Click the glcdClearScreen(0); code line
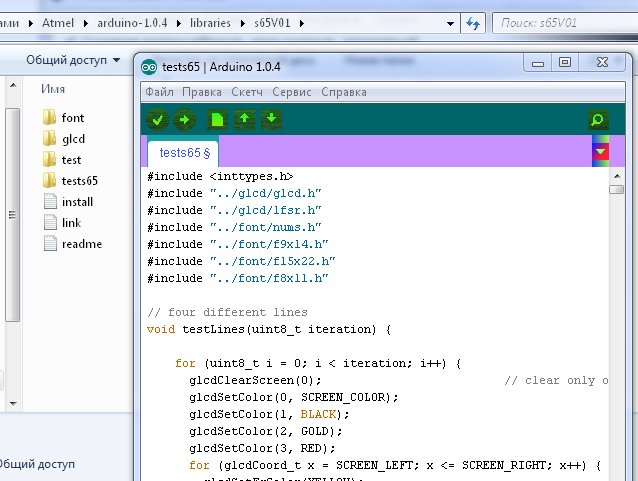 point(255,380)
